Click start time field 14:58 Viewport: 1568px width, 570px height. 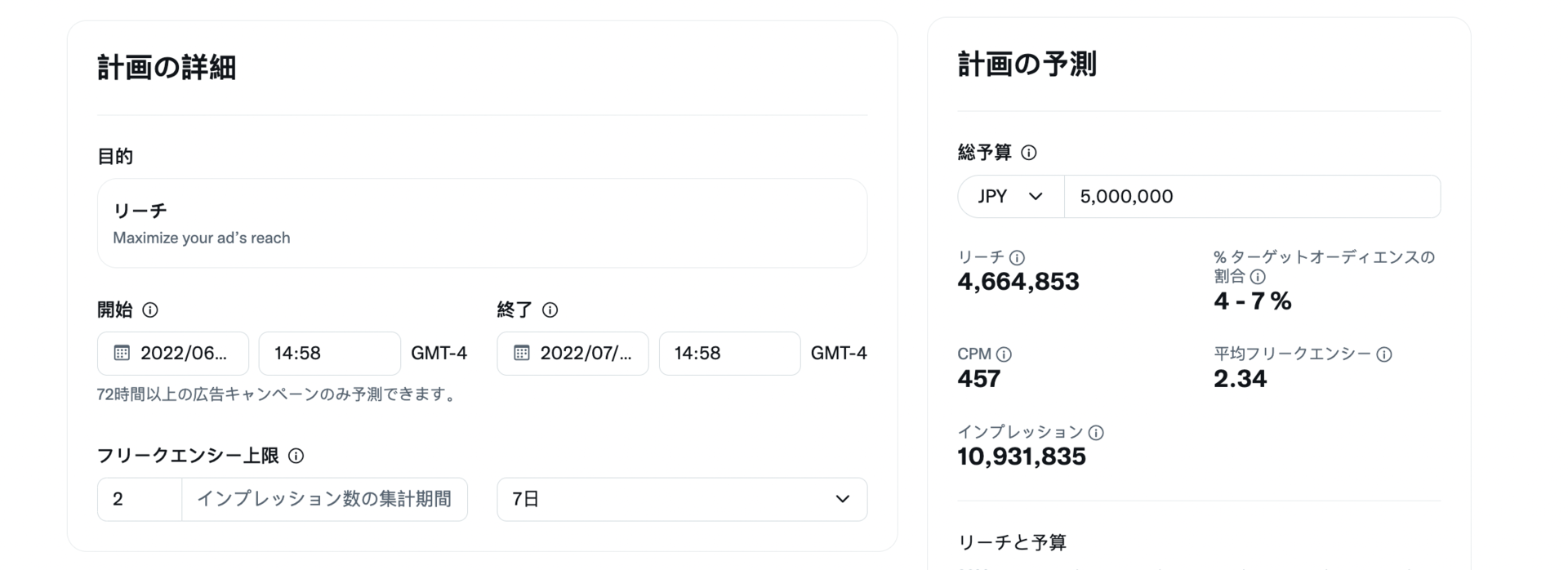point(330,353)
